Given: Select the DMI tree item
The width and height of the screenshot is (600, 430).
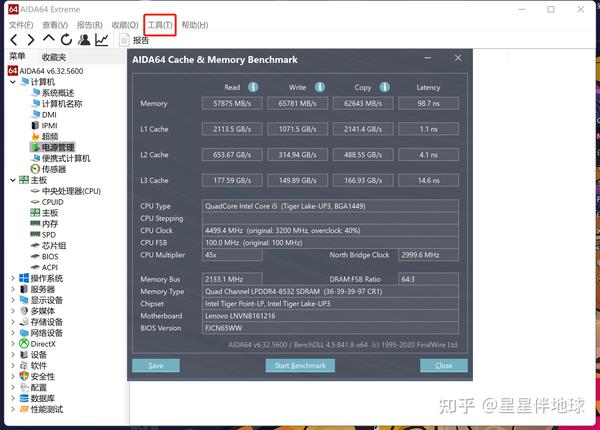Looking at the screenshot, I should pyautogui.click(x=49, y=115).
